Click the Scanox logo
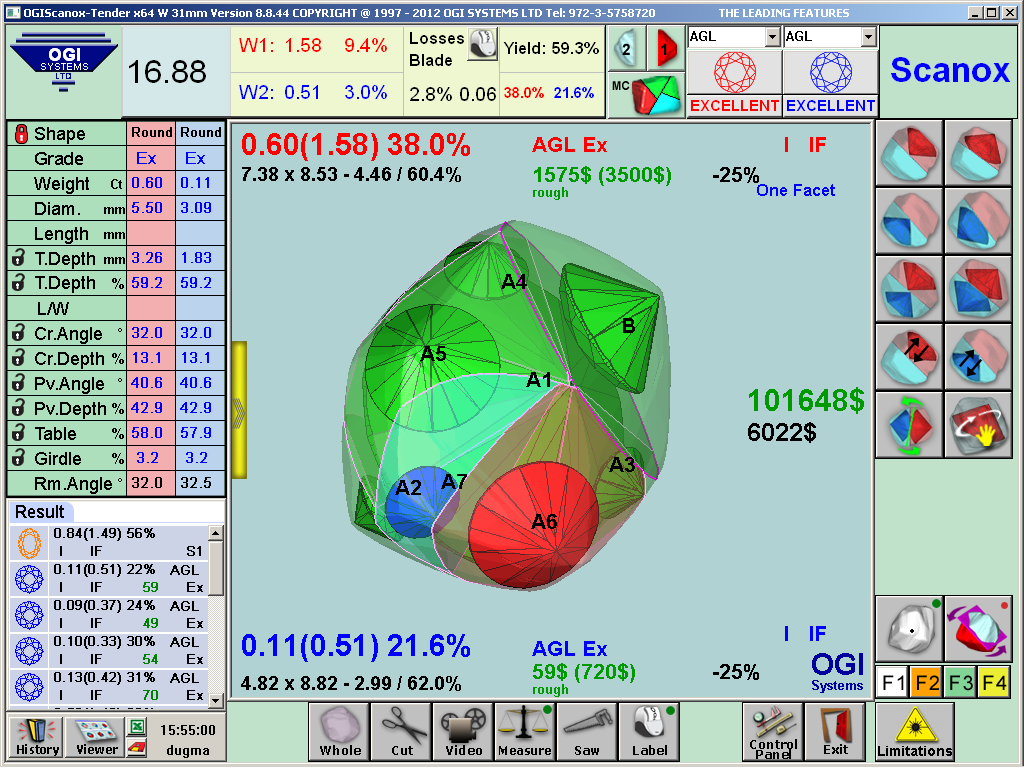The height and width of the screenshot is (768, 1024). (950, 71)
